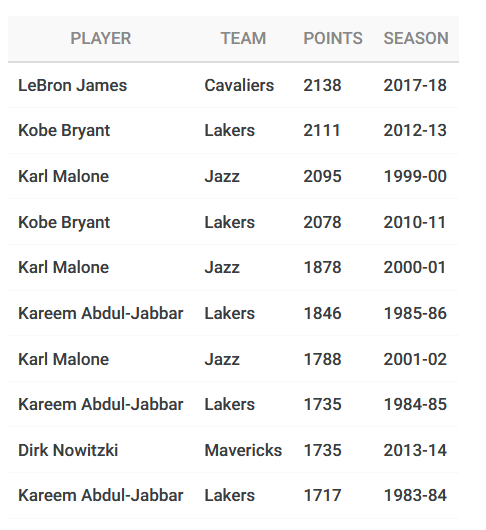Select Karl Malone in the 2001-02 row
The width and height of the screenshot is (486, 530).
click(64, 359)
